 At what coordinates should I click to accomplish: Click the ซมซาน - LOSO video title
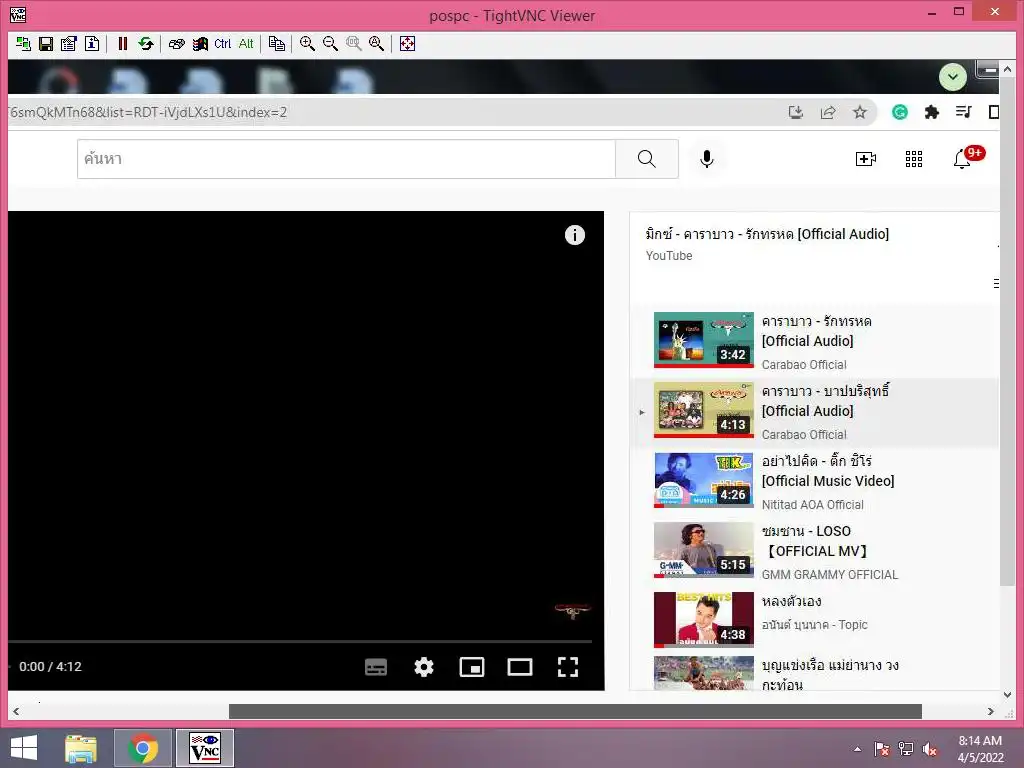click(814, 541)
